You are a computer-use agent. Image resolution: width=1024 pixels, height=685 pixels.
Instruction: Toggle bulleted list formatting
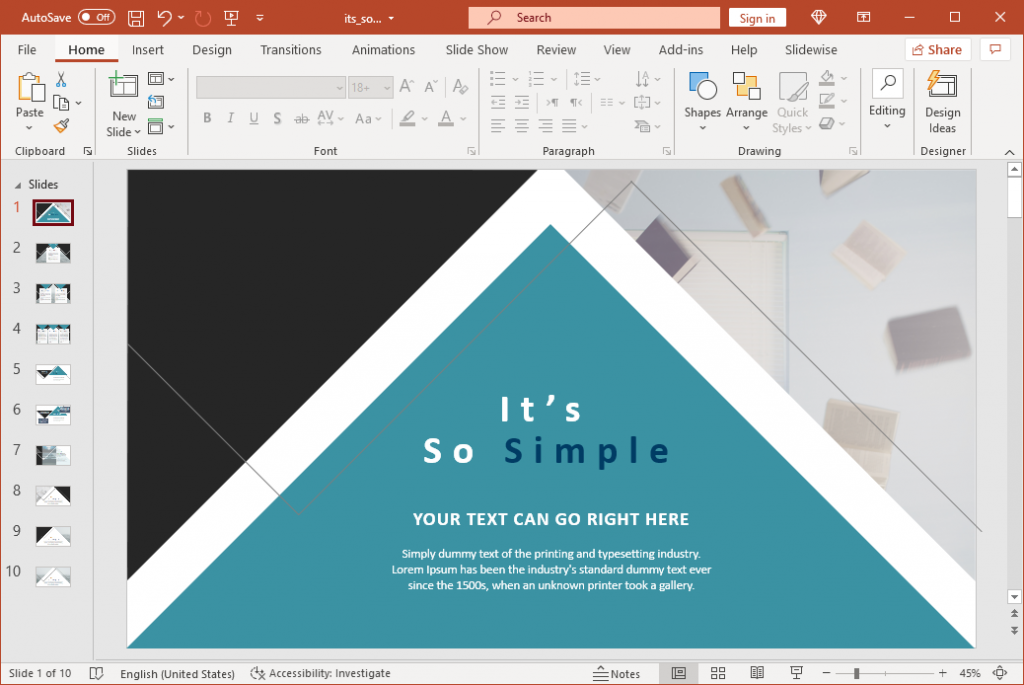tap(497, 79)
